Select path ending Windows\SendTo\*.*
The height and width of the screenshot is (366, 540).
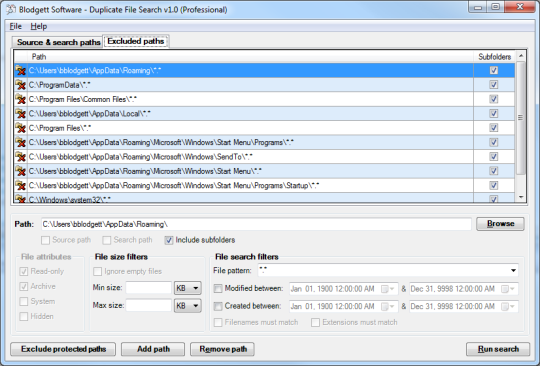pos(264,157)
